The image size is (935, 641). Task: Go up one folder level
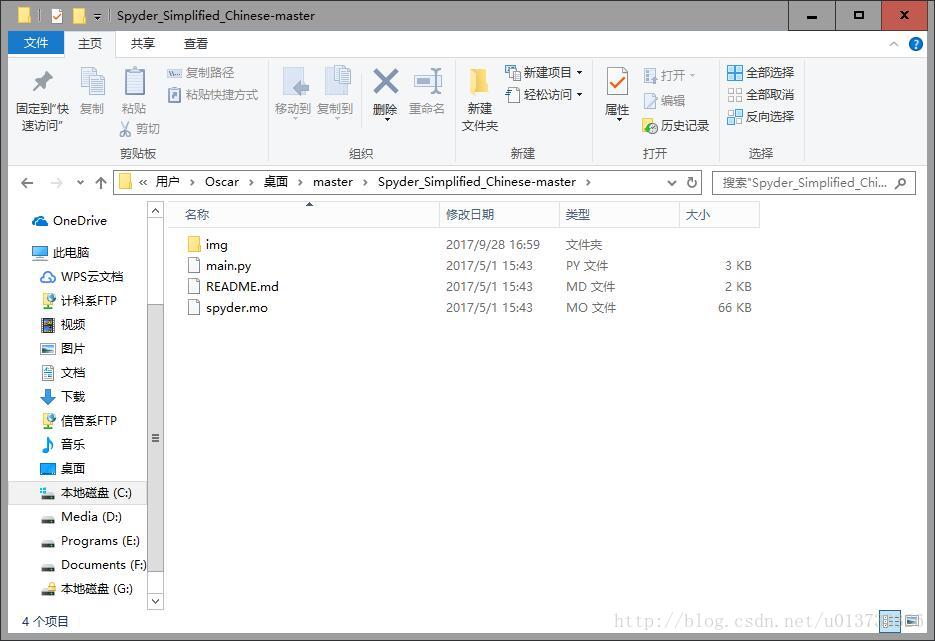101,182
